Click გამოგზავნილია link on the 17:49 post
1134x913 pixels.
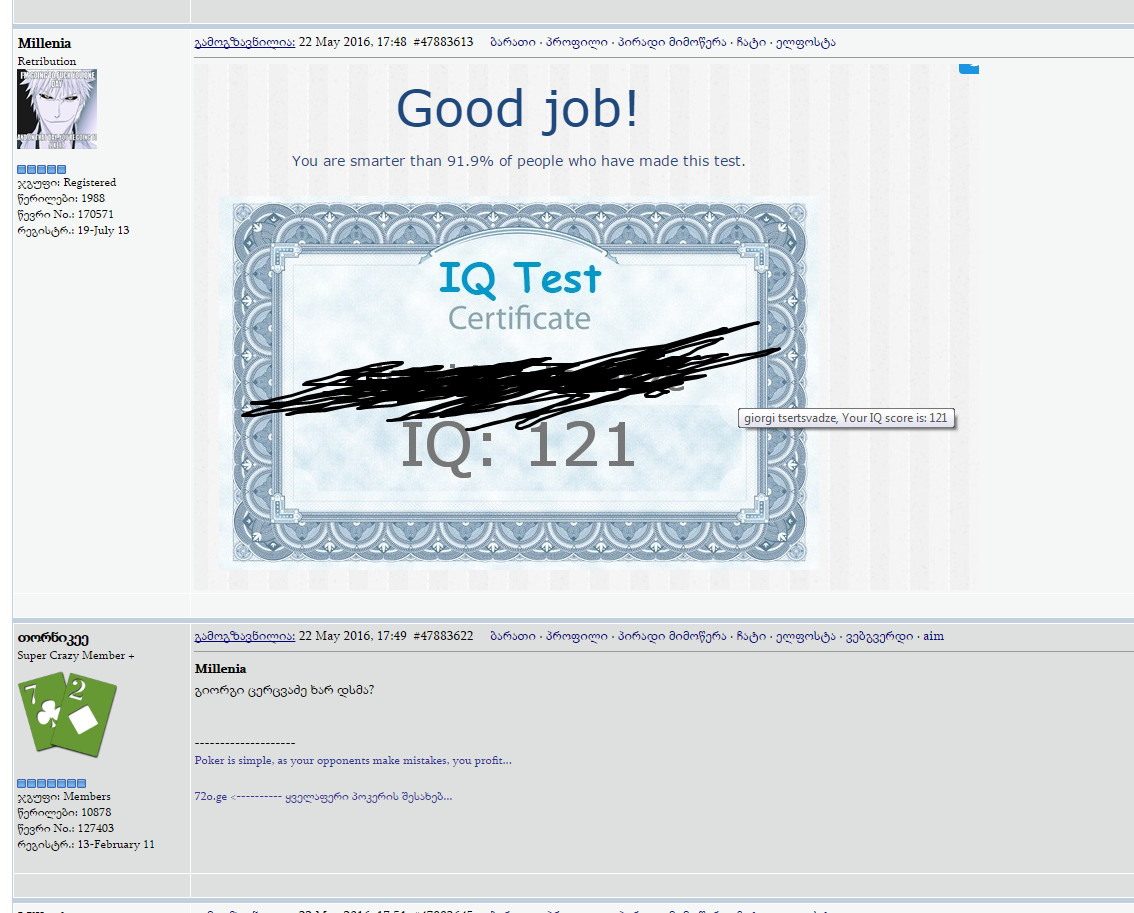point(244,636)
